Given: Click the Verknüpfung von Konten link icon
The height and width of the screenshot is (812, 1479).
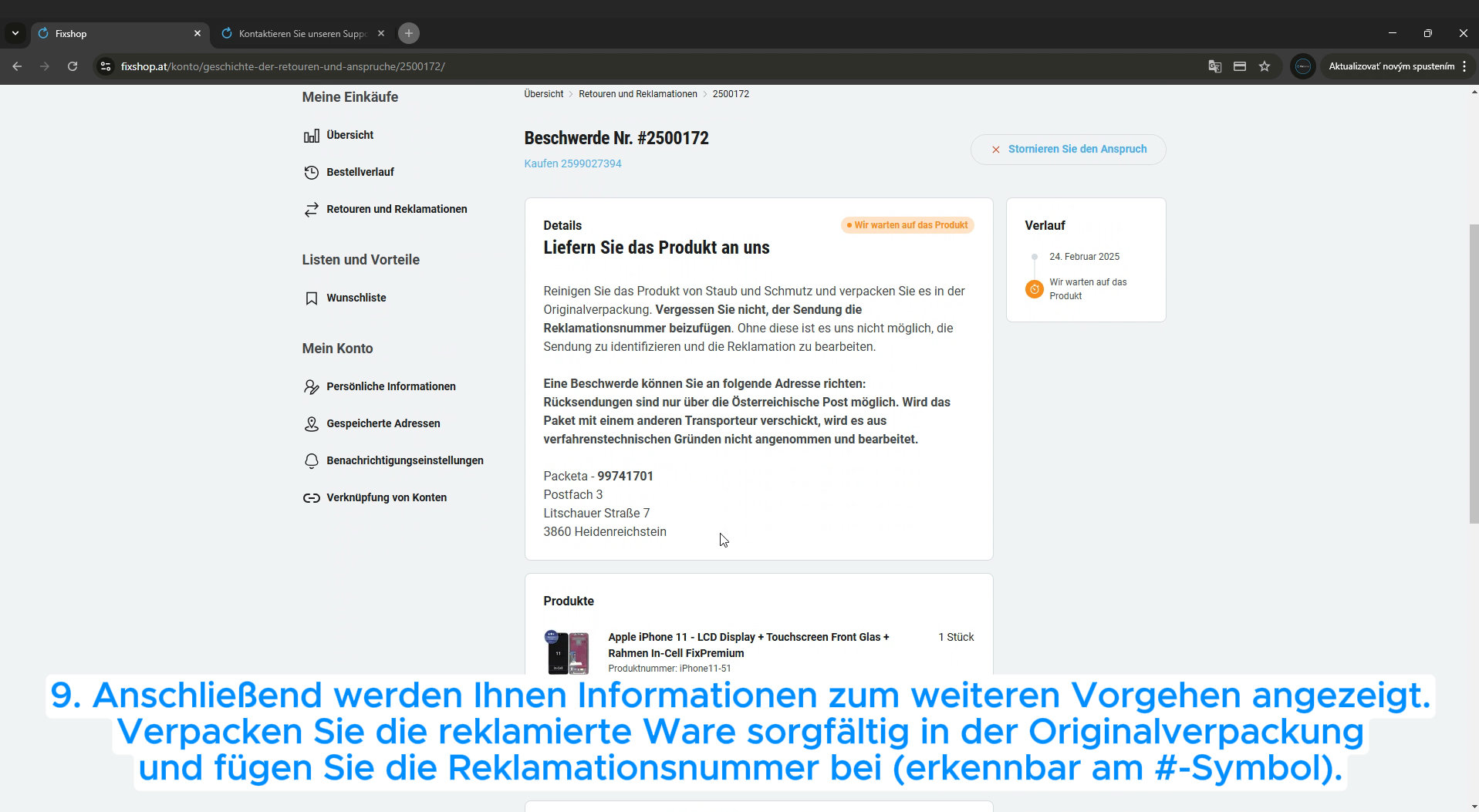Looking at the screenshot, I should coord(311,498).
